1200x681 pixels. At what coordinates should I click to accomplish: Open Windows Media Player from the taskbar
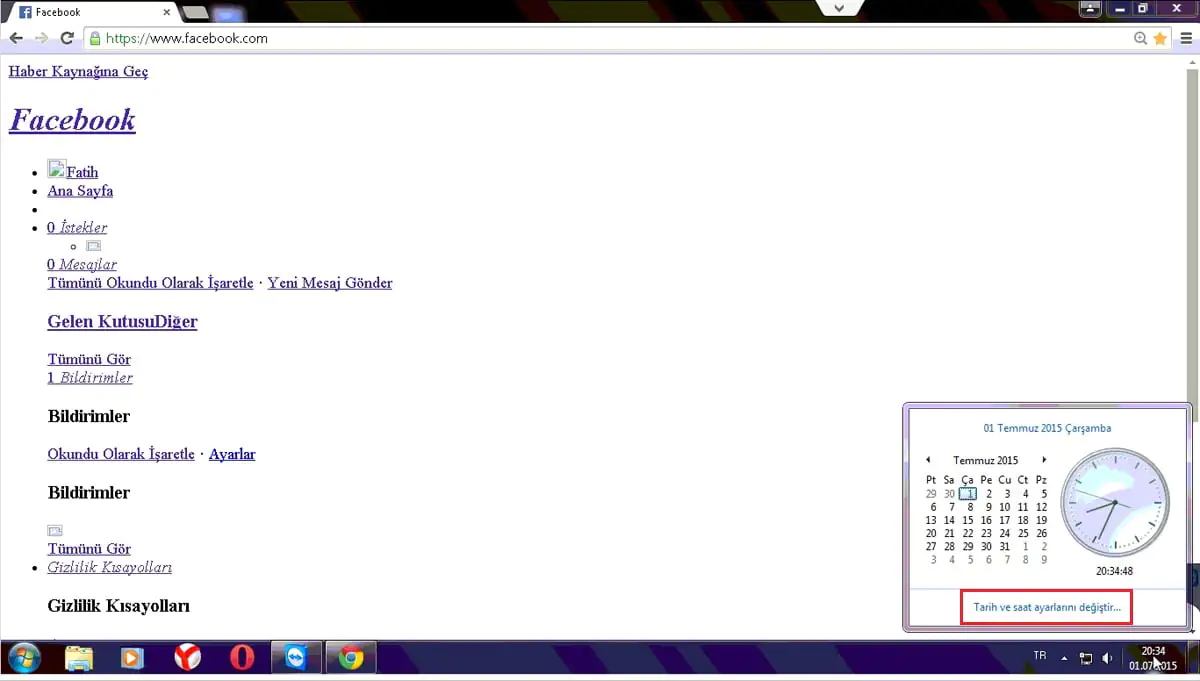pyautogui.click(x=133, y=657)
